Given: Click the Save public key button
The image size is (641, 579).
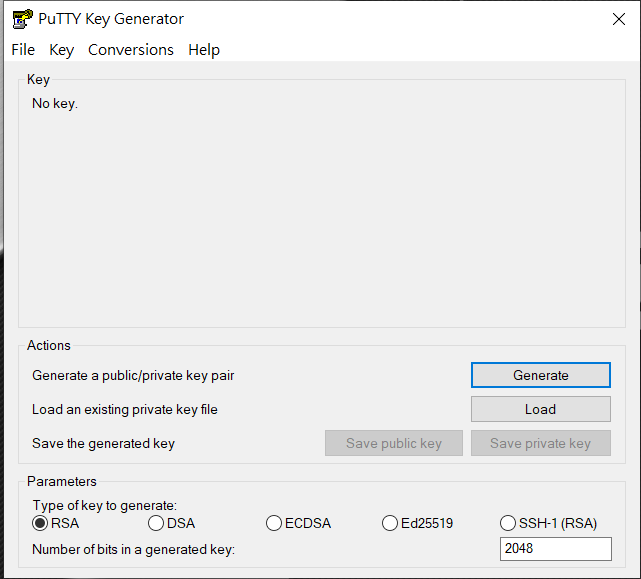Looking at the screenshot, I should [x=394, y=443].
